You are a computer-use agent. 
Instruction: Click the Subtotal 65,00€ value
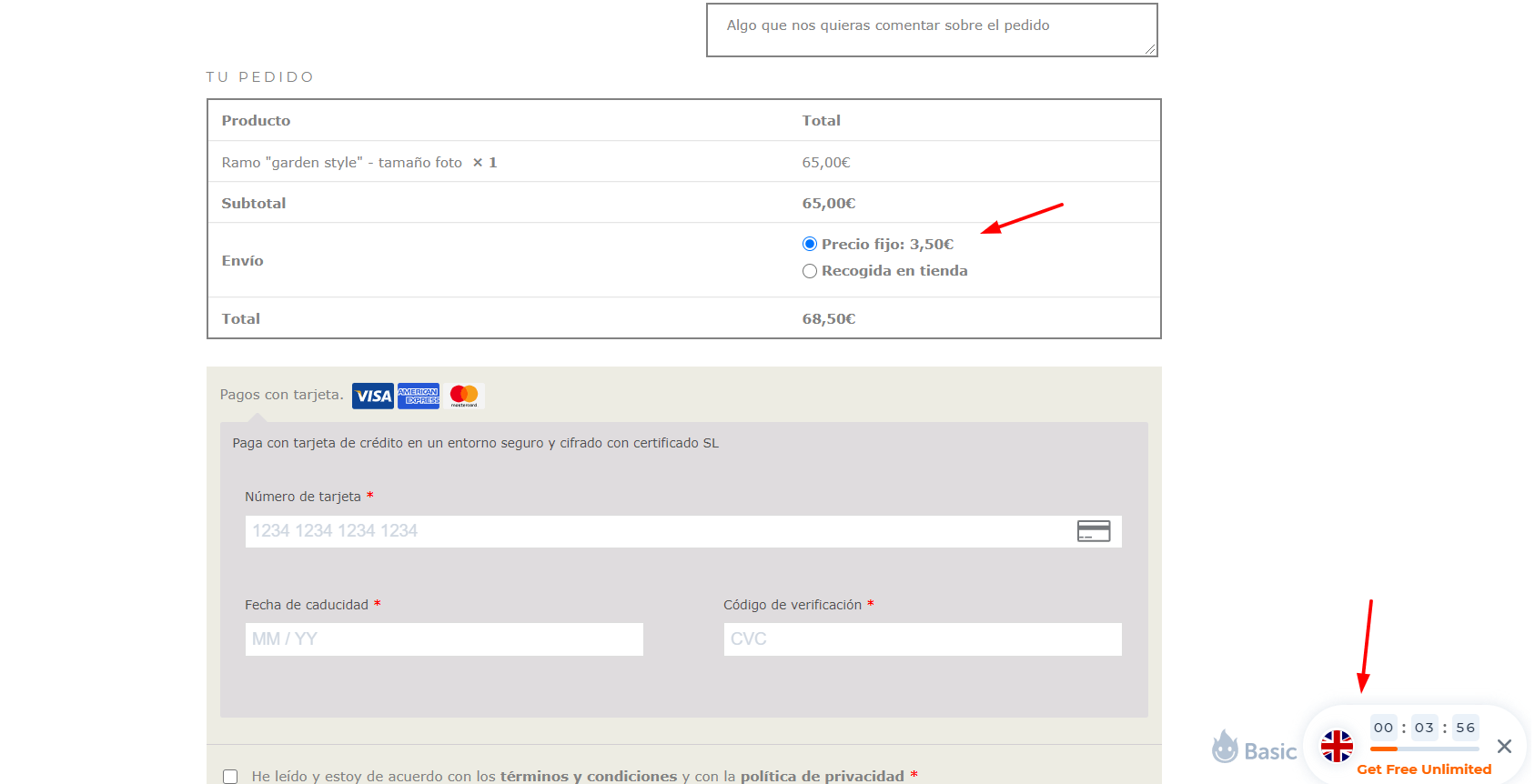coord(829,203)
